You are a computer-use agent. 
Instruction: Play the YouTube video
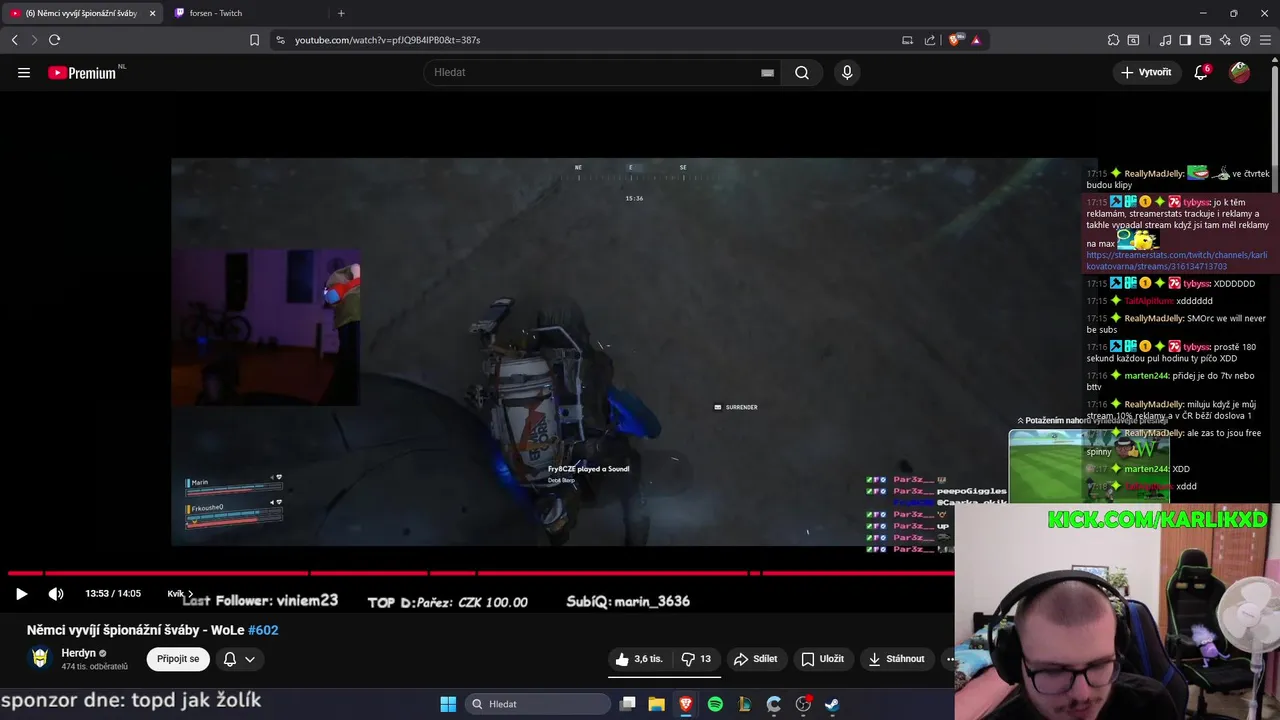tap(21, 594)
